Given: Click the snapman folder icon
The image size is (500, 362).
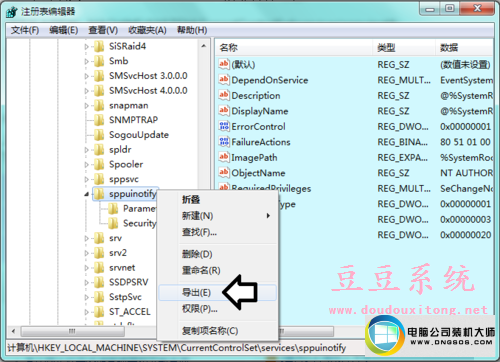Looking at the screenshot, I should (99, 105).
